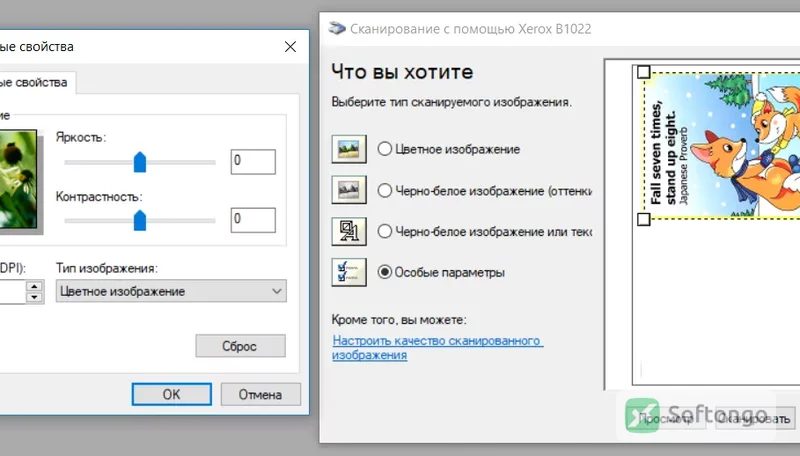
Task: Select Черно-белое изображение (оттенки) radio option
Action: pyautogui.click(x=385, y=191)
